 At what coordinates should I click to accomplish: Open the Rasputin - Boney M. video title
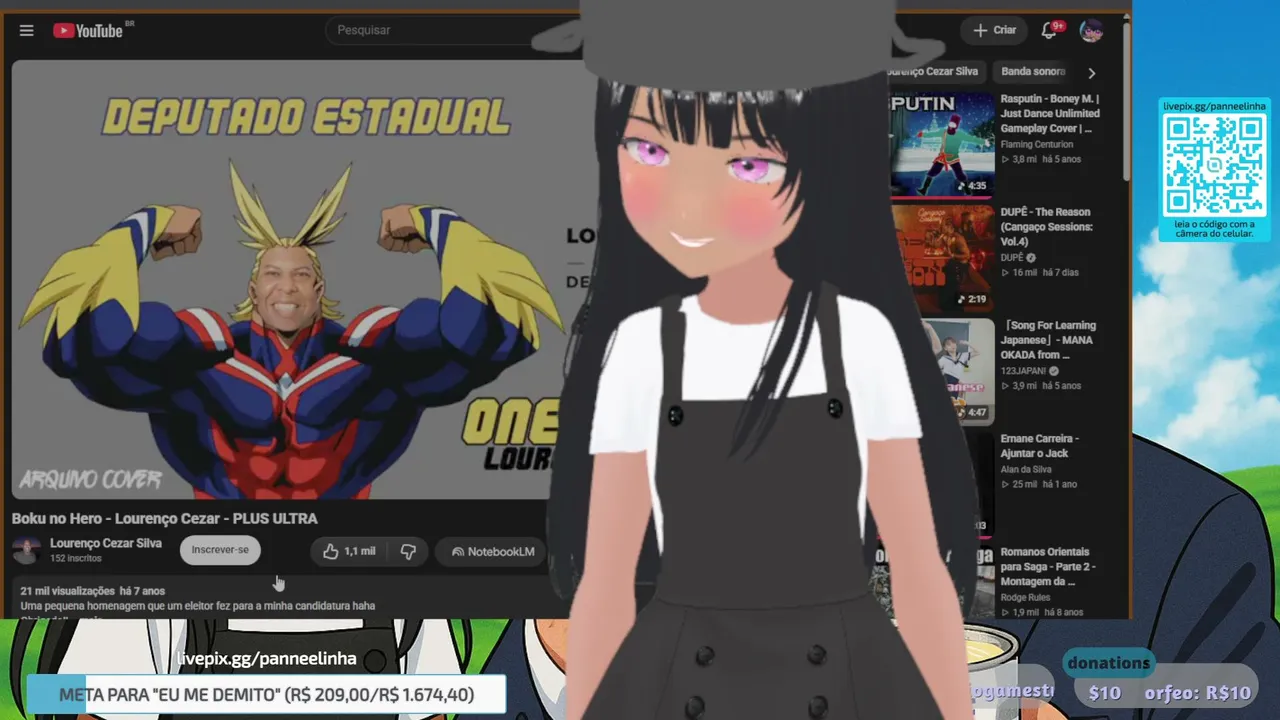click(x=1050, y=114)
